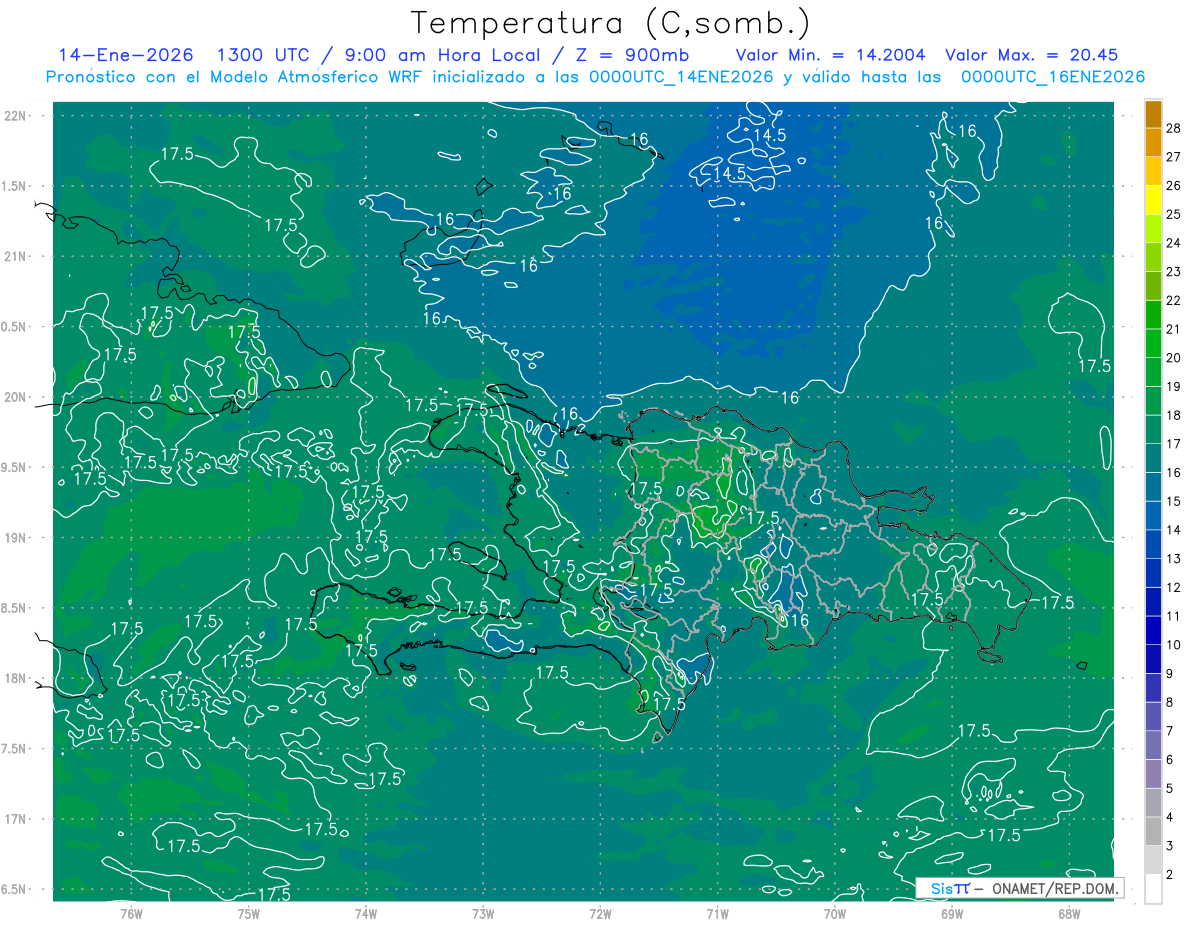Click the colorbar value label "28"
Screen dimensions: 1200x927
[x=1174, y=127]
